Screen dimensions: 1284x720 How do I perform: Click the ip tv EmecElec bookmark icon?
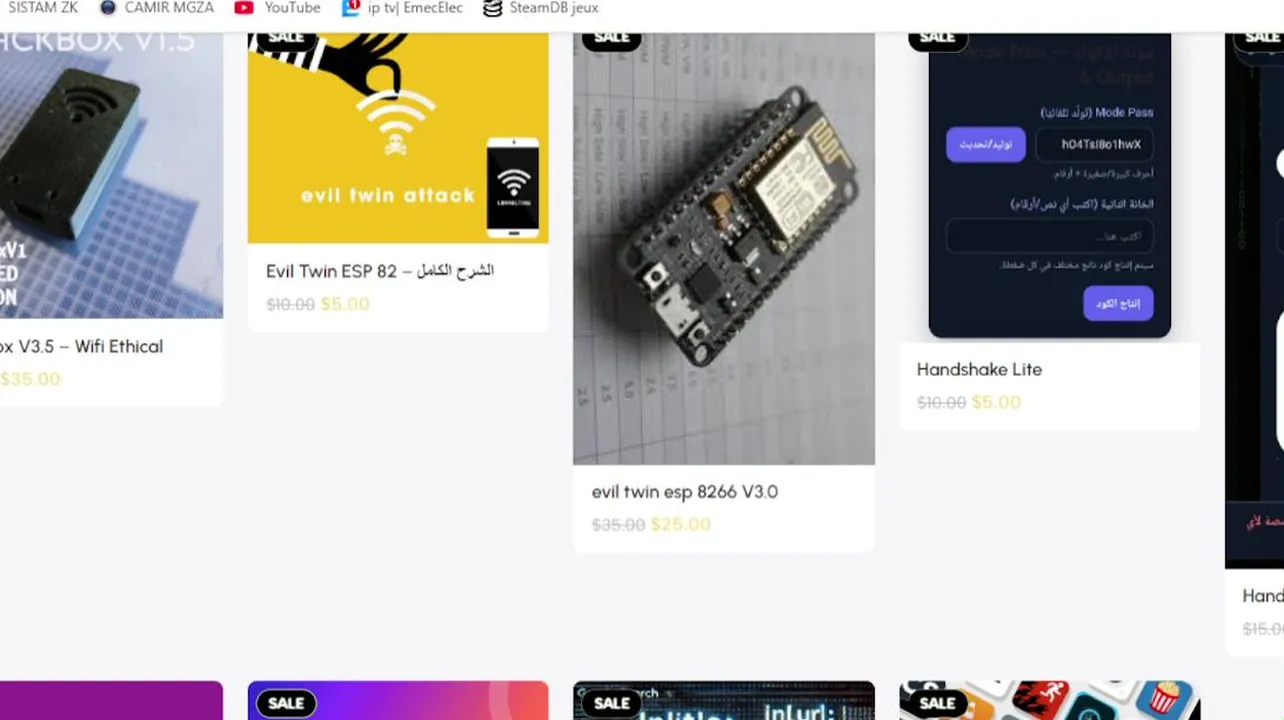pos(350,8)
